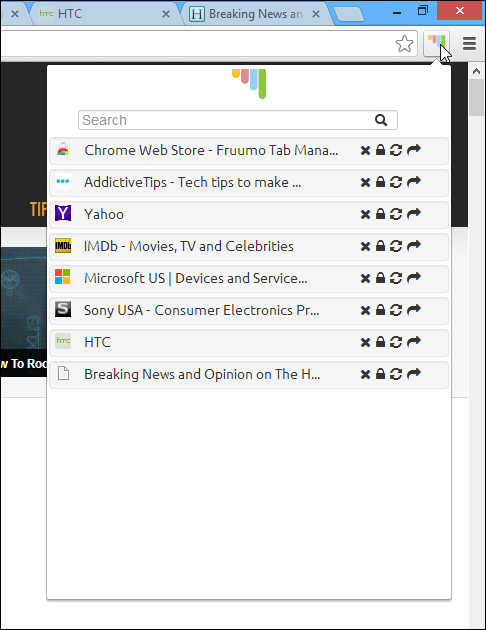
Task: Select 'Sony USA - Consumer Electronics Pr...' entry
Action: point(249,311)
